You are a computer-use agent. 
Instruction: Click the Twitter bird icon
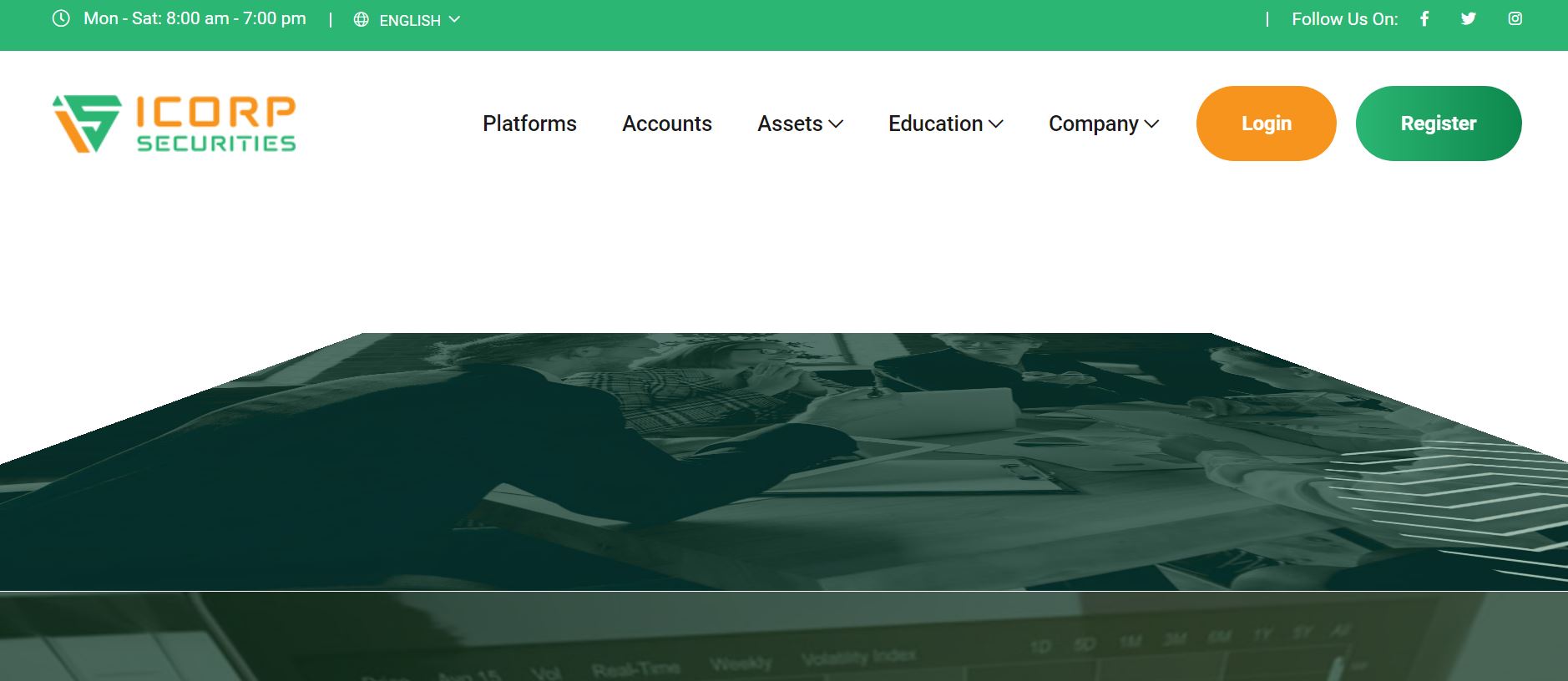1469,18
